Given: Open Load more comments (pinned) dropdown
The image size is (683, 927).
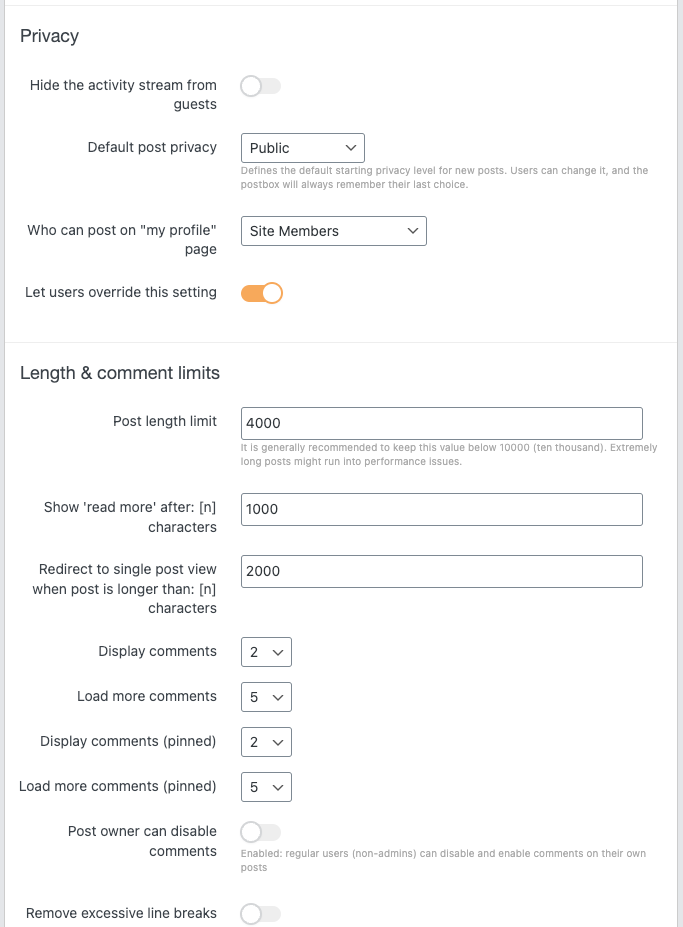Looking at the screenshot, I should (266, 787).
